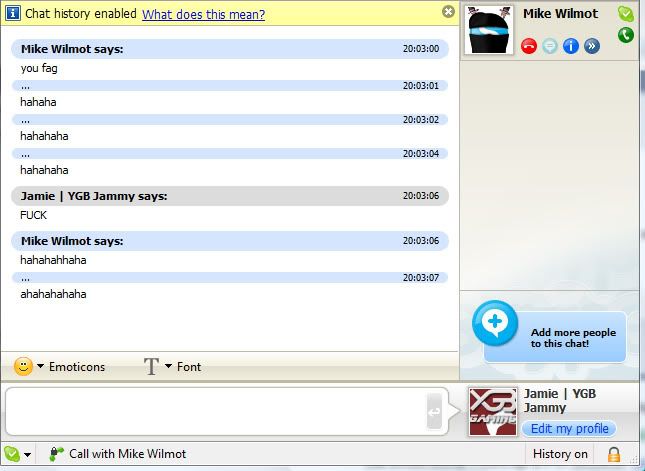
Task: Click the green phone call icon
Action: (626, 35)
